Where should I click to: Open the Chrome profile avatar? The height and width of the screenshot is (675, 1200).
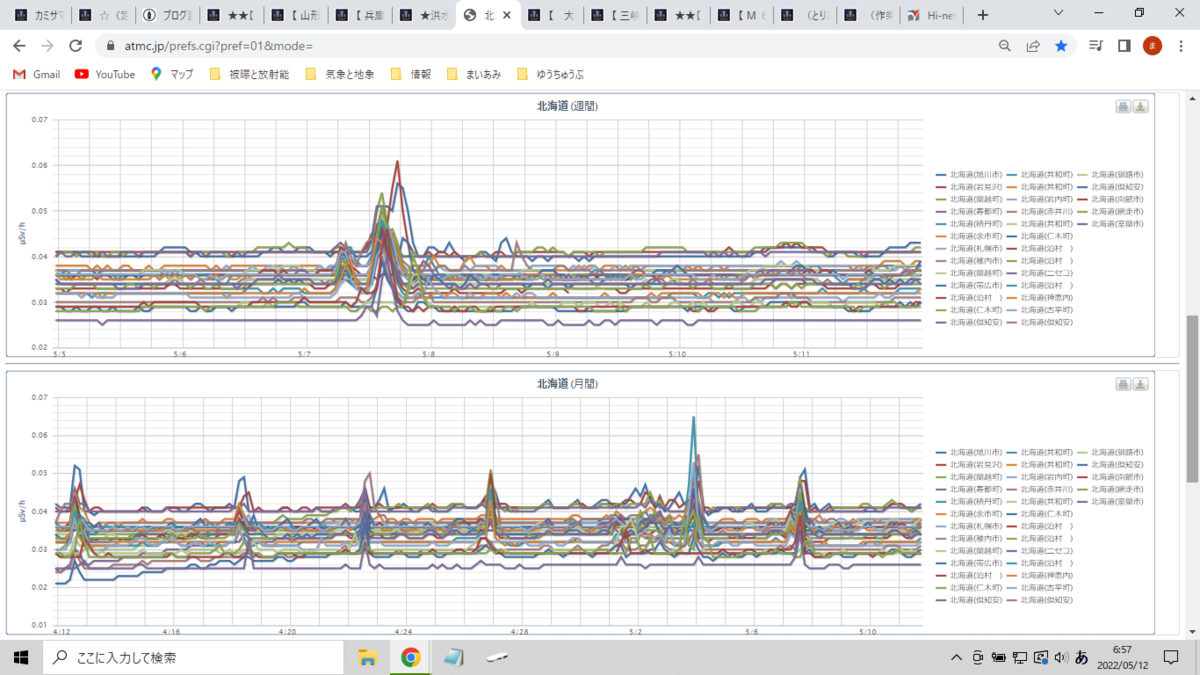click(x=1152, y=46)
